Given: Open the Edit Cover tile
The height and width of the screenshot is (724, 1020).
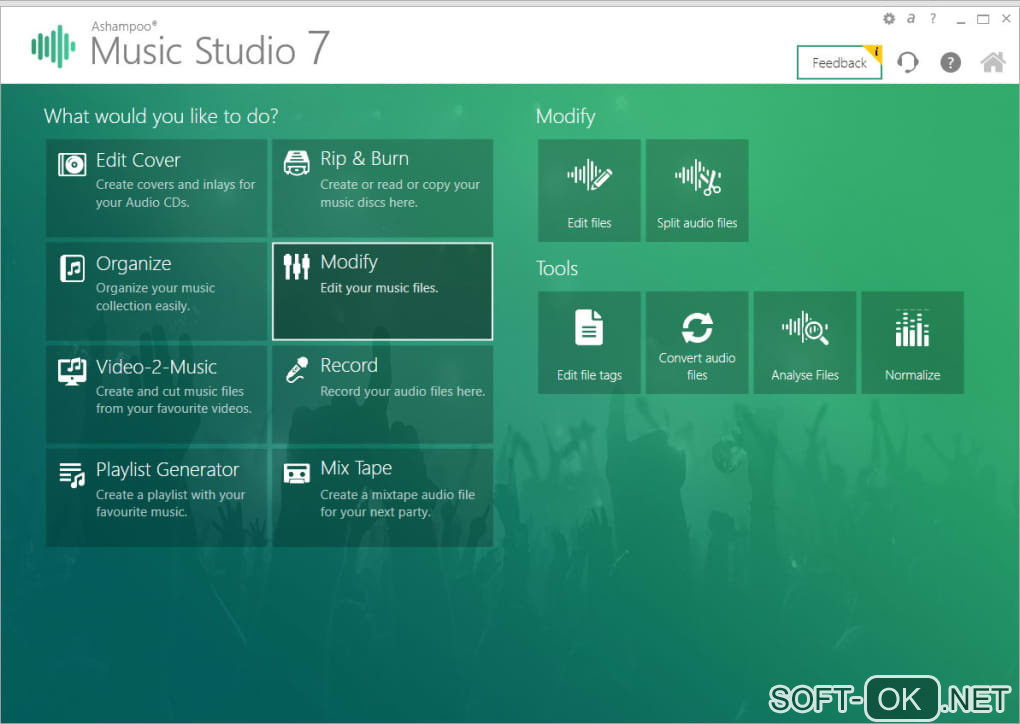Looking at the screenshot, I should (156, 188).
